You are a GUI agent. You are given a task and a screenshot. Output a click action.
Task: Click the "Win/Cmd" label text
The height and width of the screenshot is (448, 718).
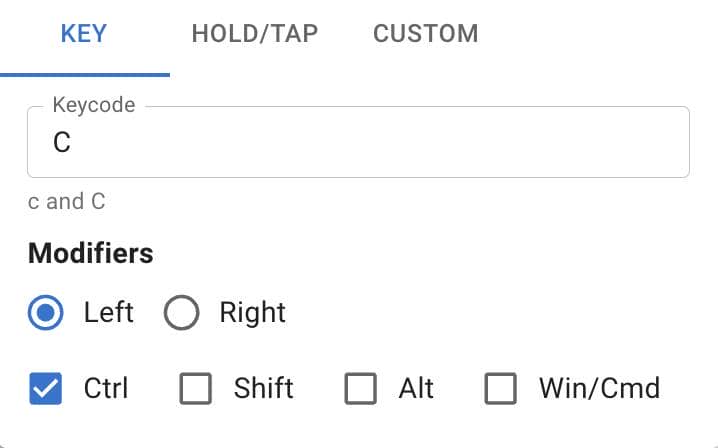[599, 388]
